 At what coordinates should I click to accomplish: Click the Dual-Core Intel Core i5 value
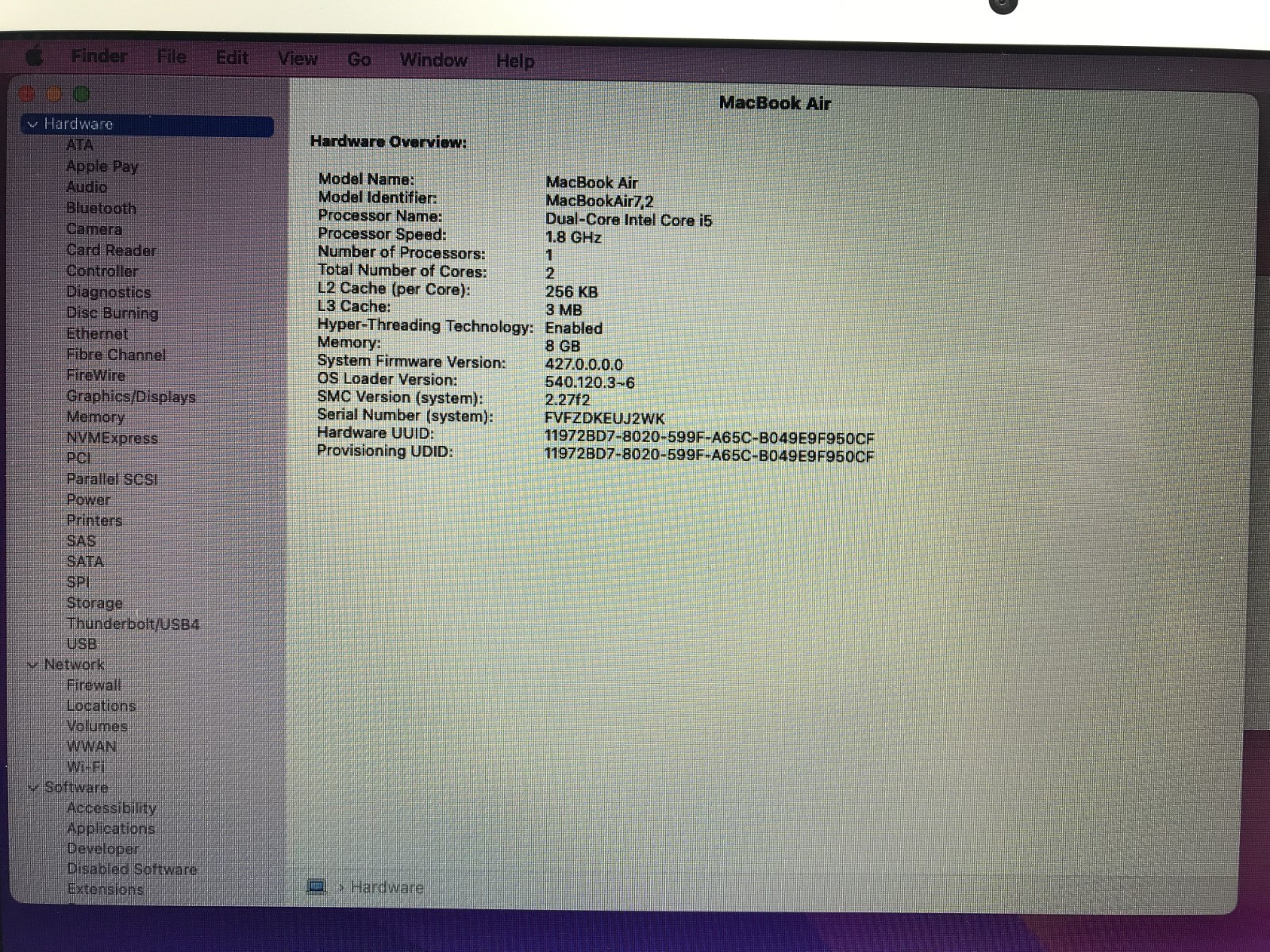(x=629, y=221)
